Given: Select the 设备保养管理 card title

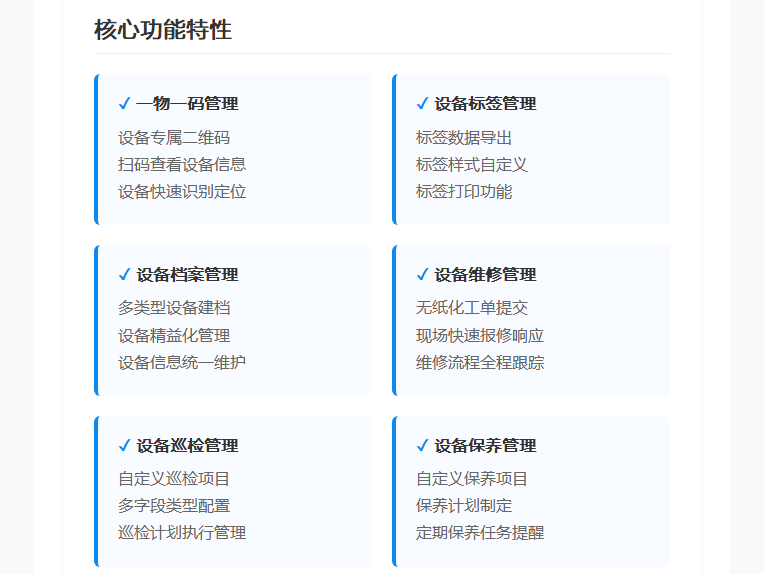Looking at the screenshot, I should 485,445.
